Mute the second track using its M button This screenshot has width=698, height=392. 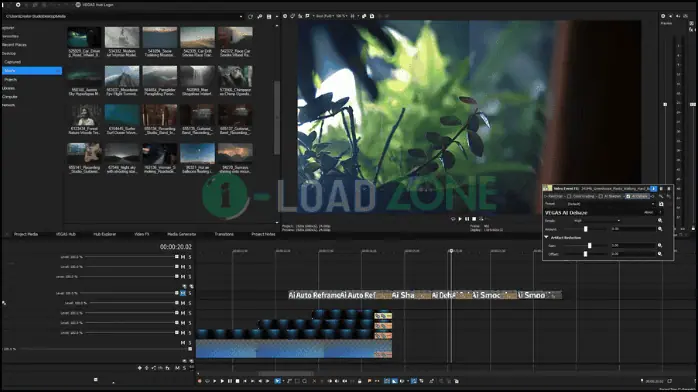coord(183,267)
